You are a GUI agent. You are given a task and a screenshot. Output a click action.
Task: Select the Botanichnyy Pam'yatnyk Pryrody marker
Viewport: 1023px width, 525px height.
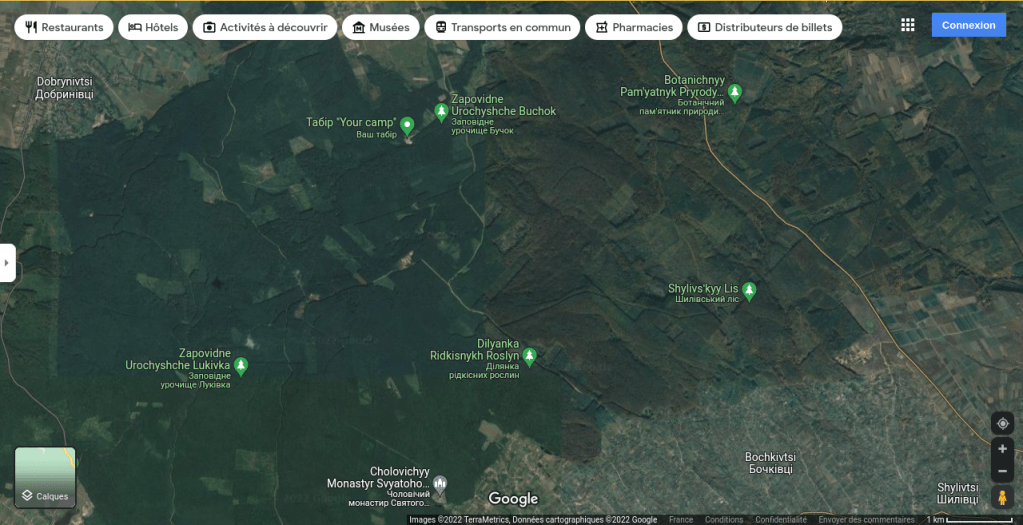pyautogui.click(x=735, y=93)
